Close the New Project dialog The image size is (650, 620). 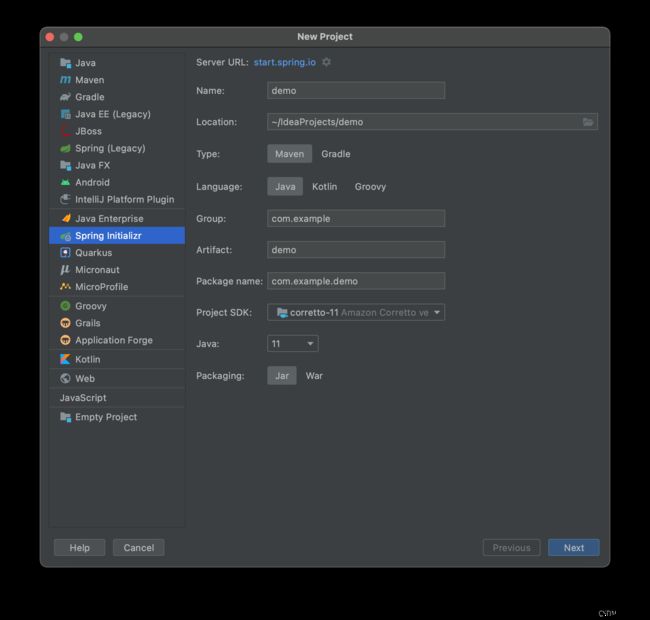click(x=50, y=37)
